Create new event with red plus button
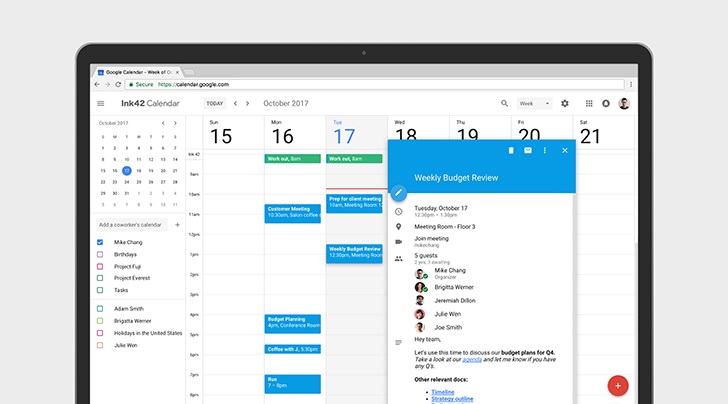The height and width of the screenshot is (404, 728). click(618, 385)
